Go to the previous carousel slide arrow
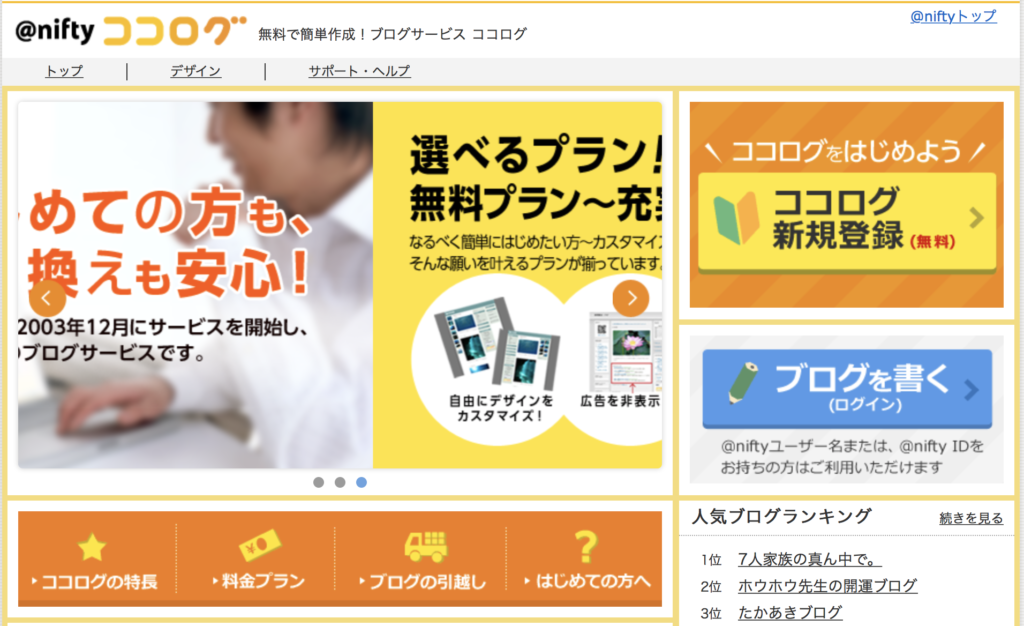 (47, 298)
